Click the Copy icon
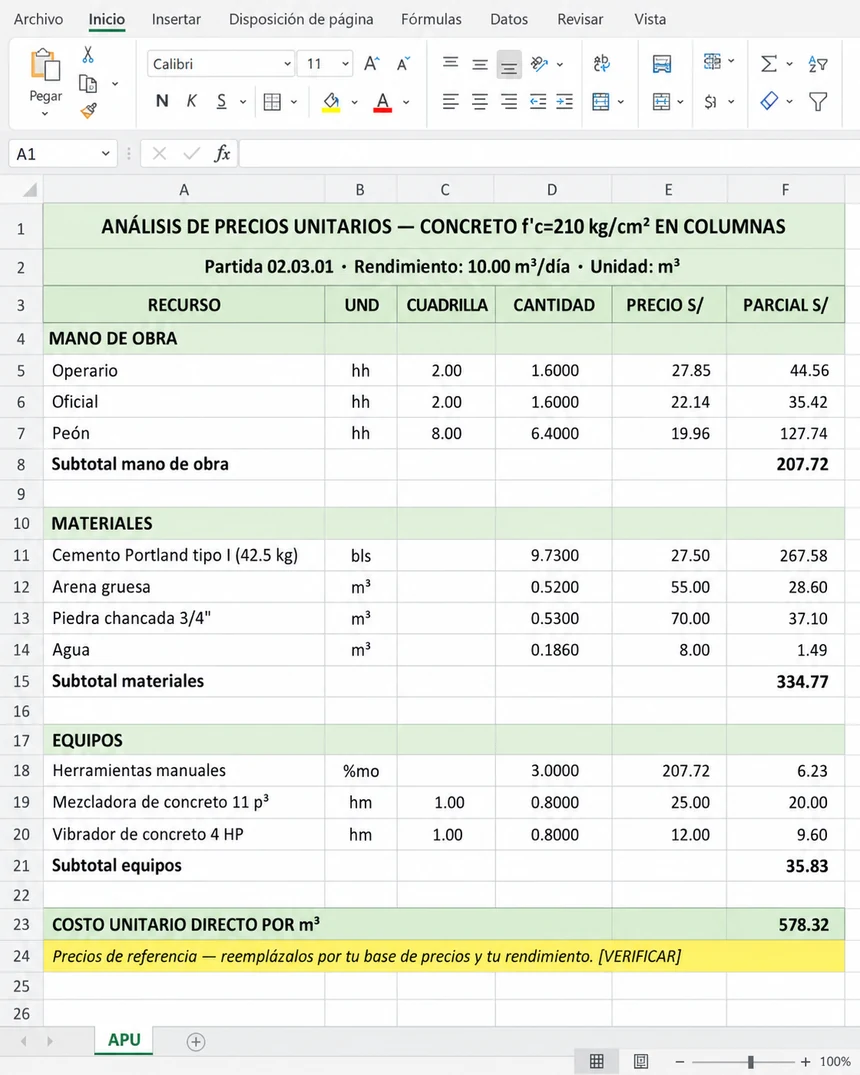The height and width of the screenshot is (1075, 860). tap(88, 84)
